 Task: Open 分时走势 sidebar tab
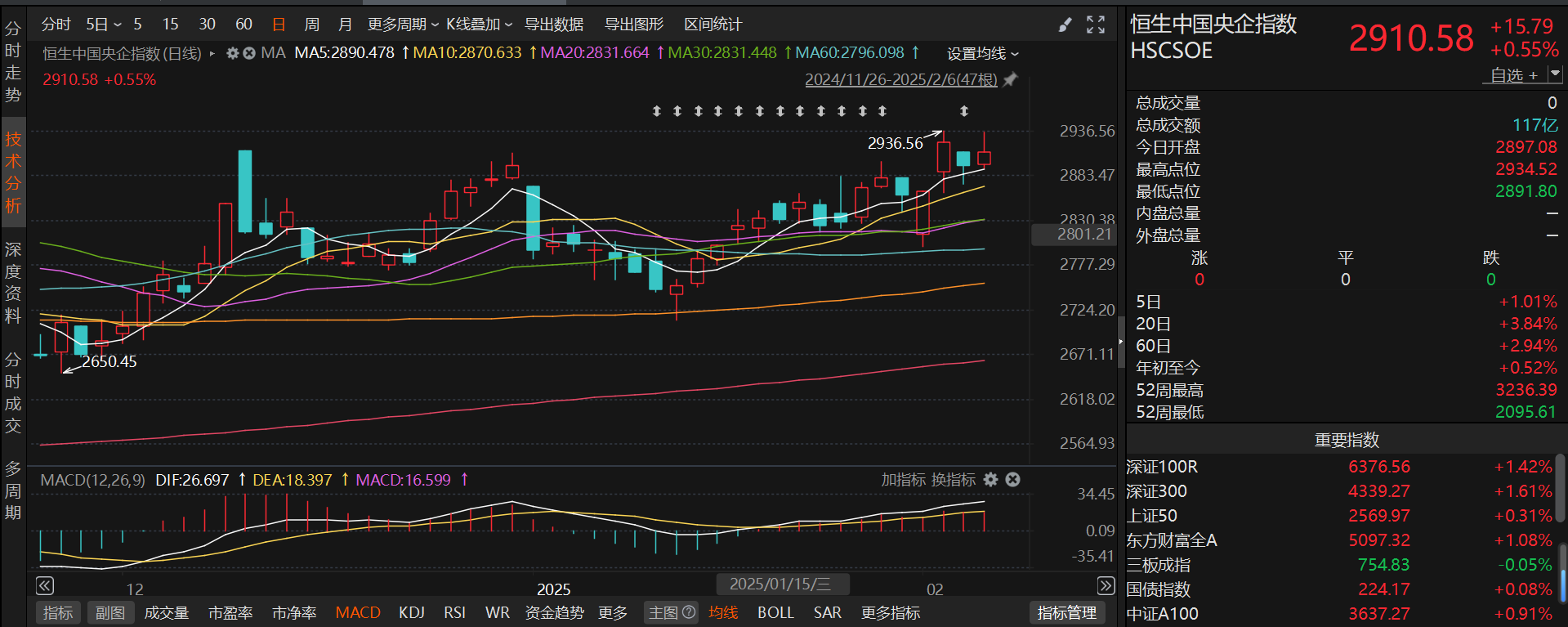click(x=13, y=61)
